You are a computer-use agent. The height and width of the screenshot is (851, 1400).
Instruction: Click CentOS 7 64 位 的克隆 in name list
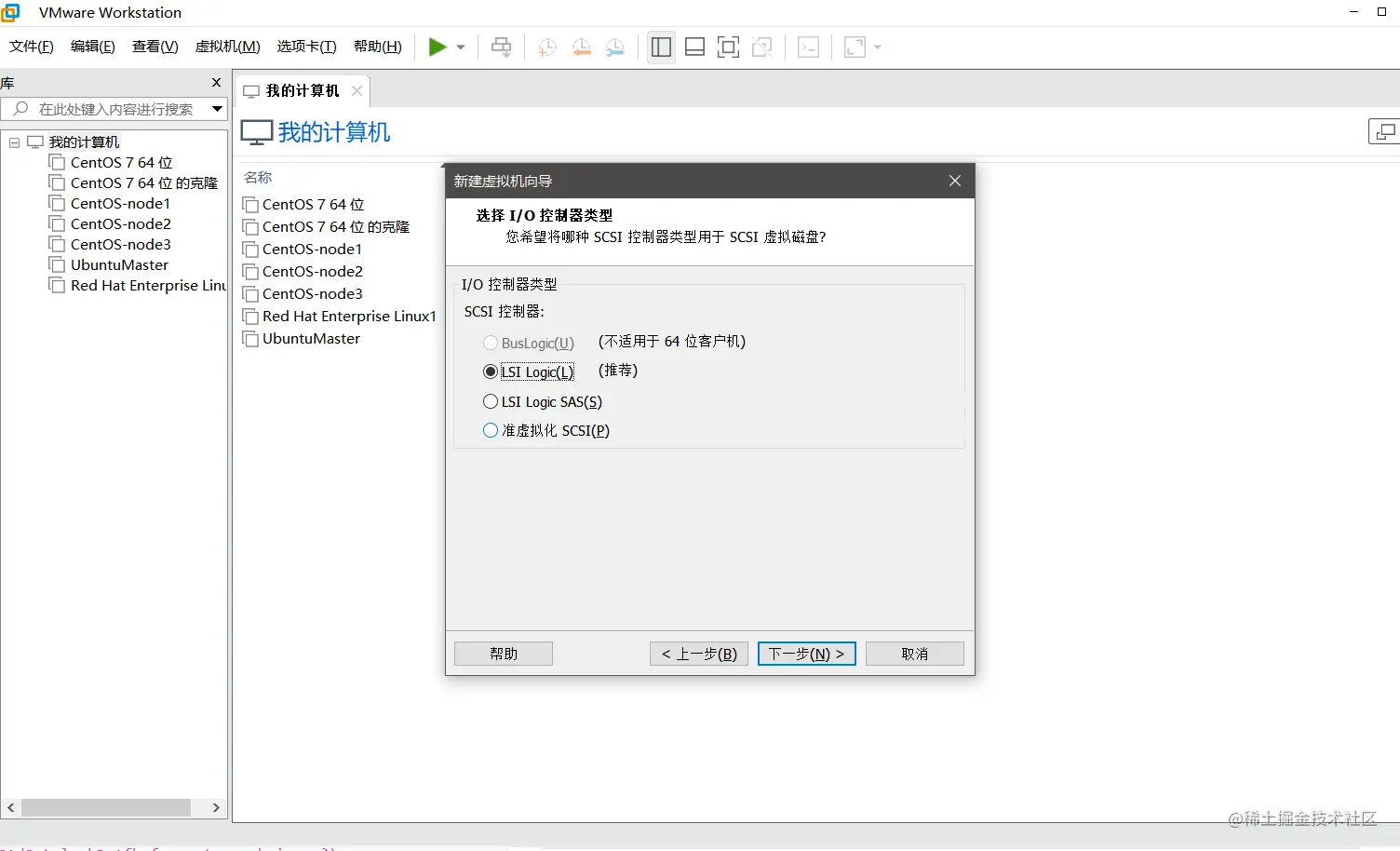pos(336,227)
